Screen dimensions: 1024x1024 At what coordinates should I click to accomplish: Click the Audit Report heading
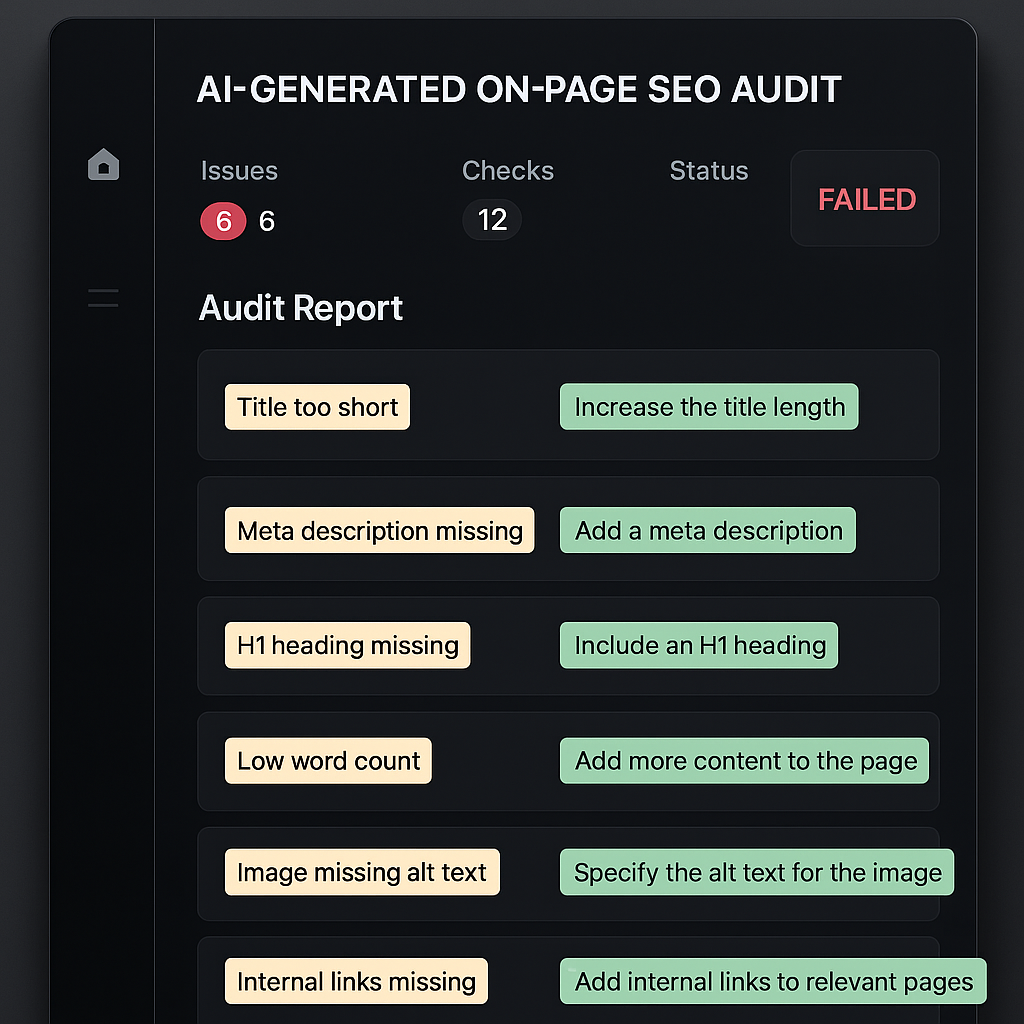click(301, 308)
